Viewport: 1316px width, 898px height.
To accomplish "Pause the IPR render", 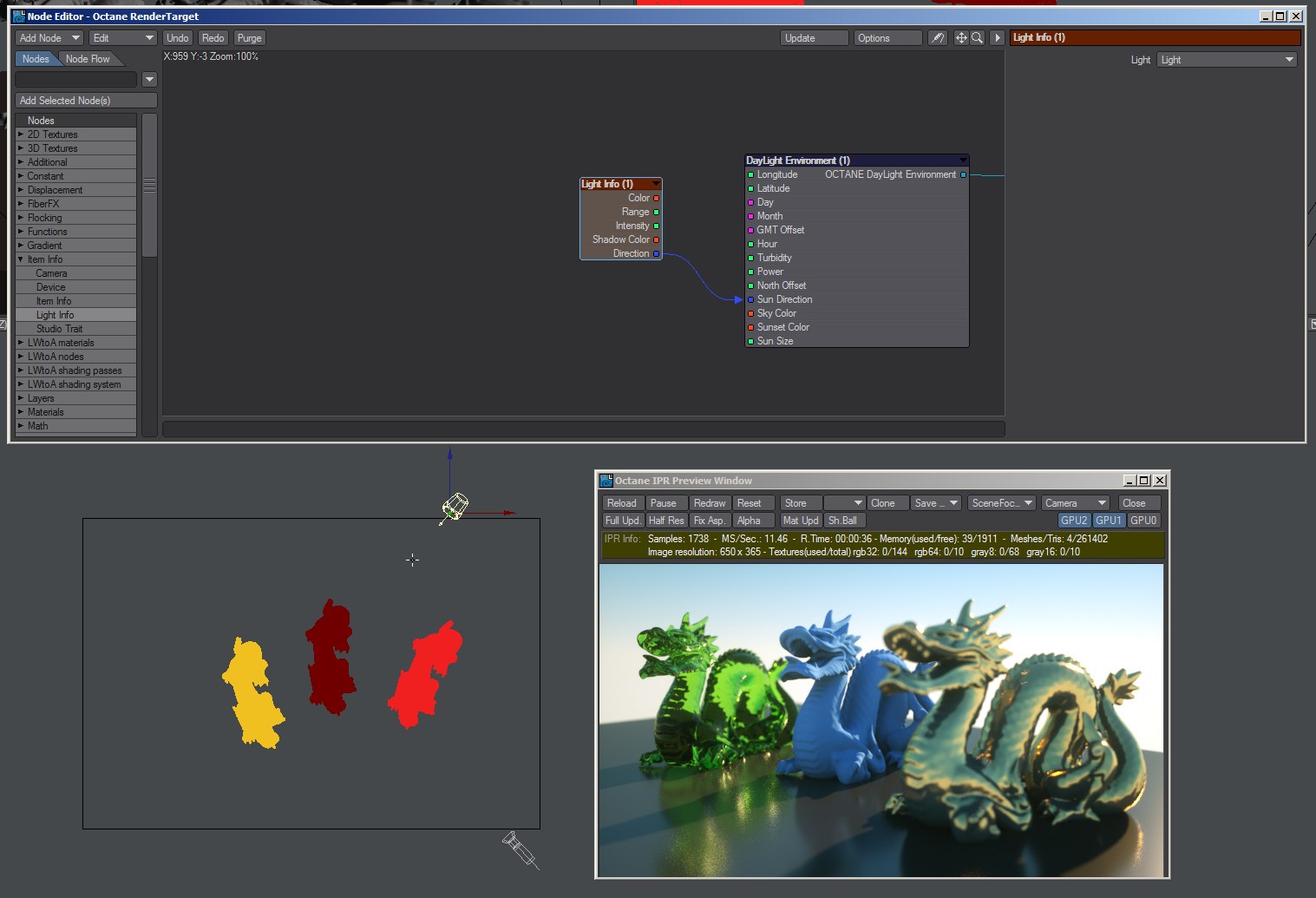I will pos(666,503).
